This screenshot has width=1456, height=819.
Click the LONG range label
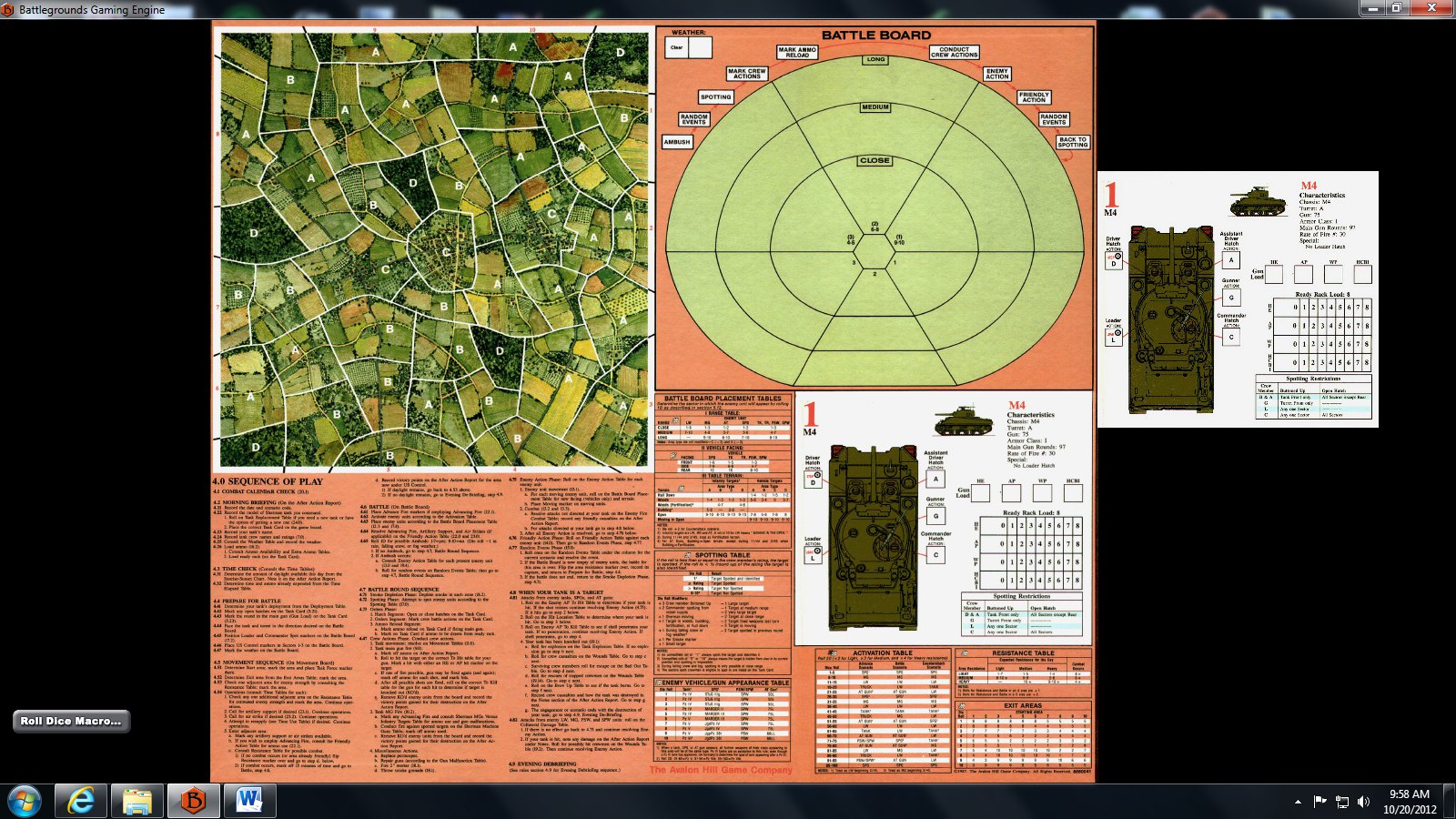[x=875, y=59]
